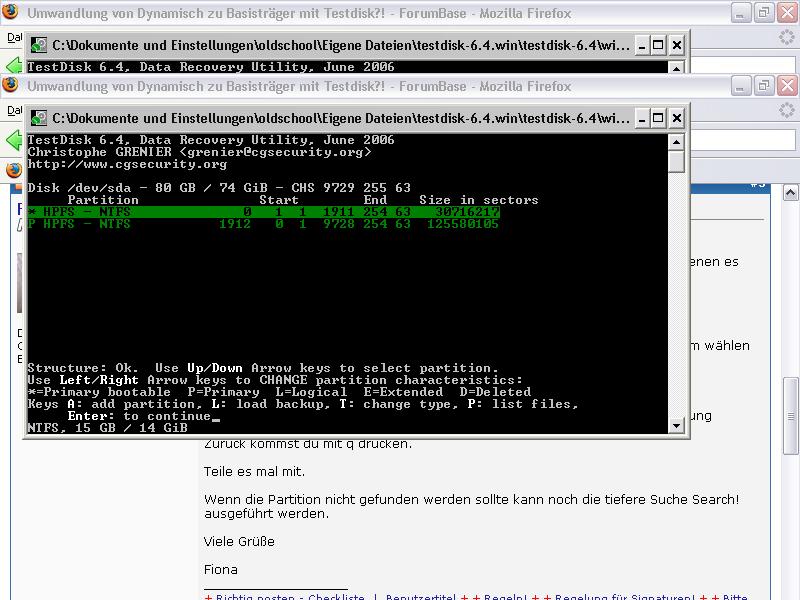
Task: Click the scroll-down arrow in the front TestDisk console
Action: pyautogui.click(x=676, y=426)
